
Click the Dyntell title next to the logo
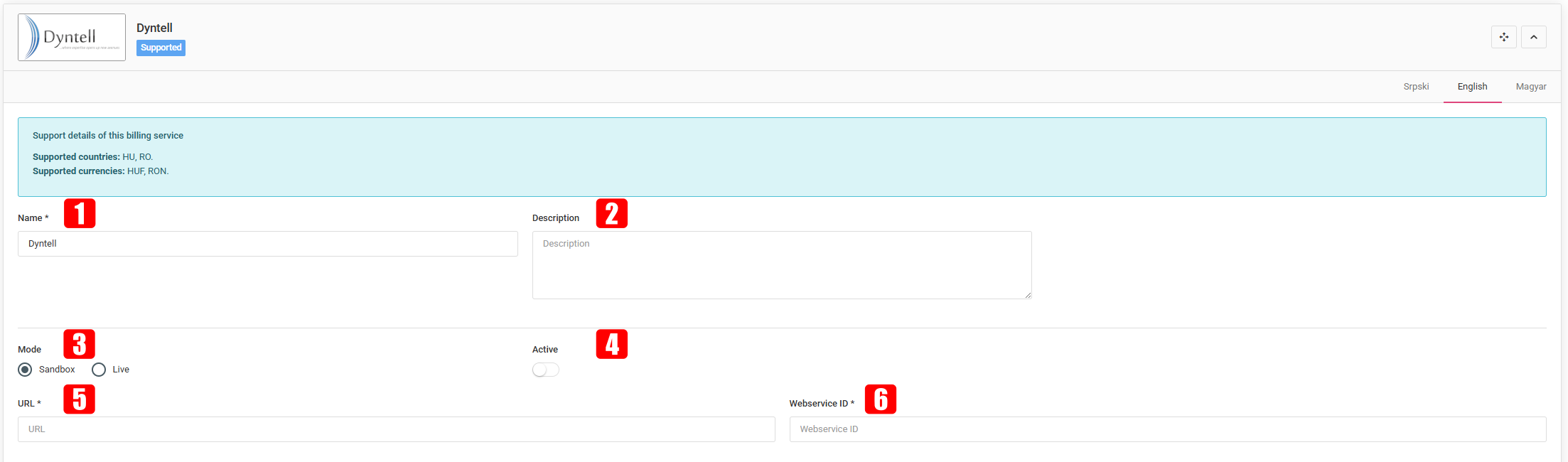click(x=154, y=28)
